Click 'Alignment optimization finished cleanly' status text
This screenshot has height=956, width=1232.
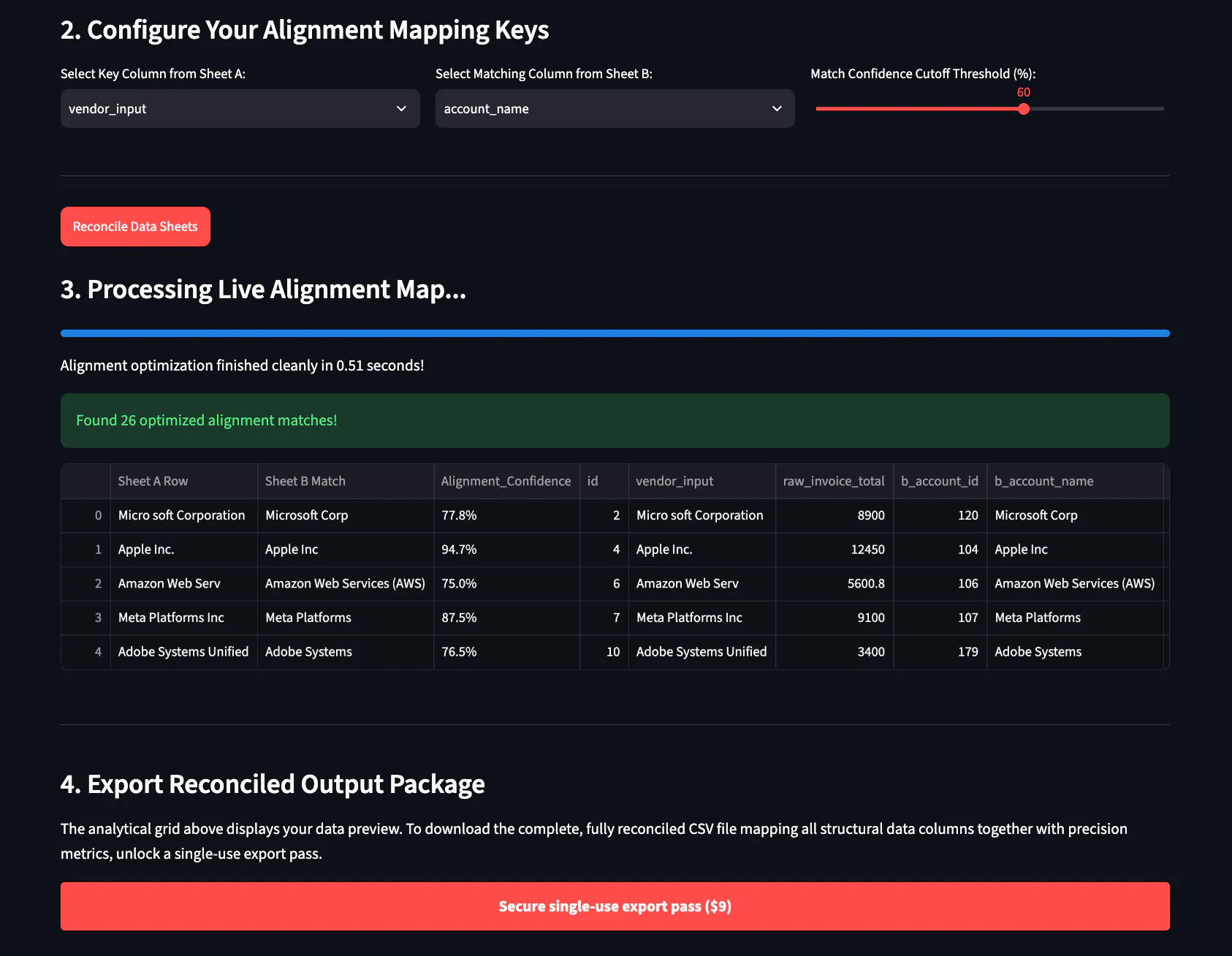(x=242, y=365)
